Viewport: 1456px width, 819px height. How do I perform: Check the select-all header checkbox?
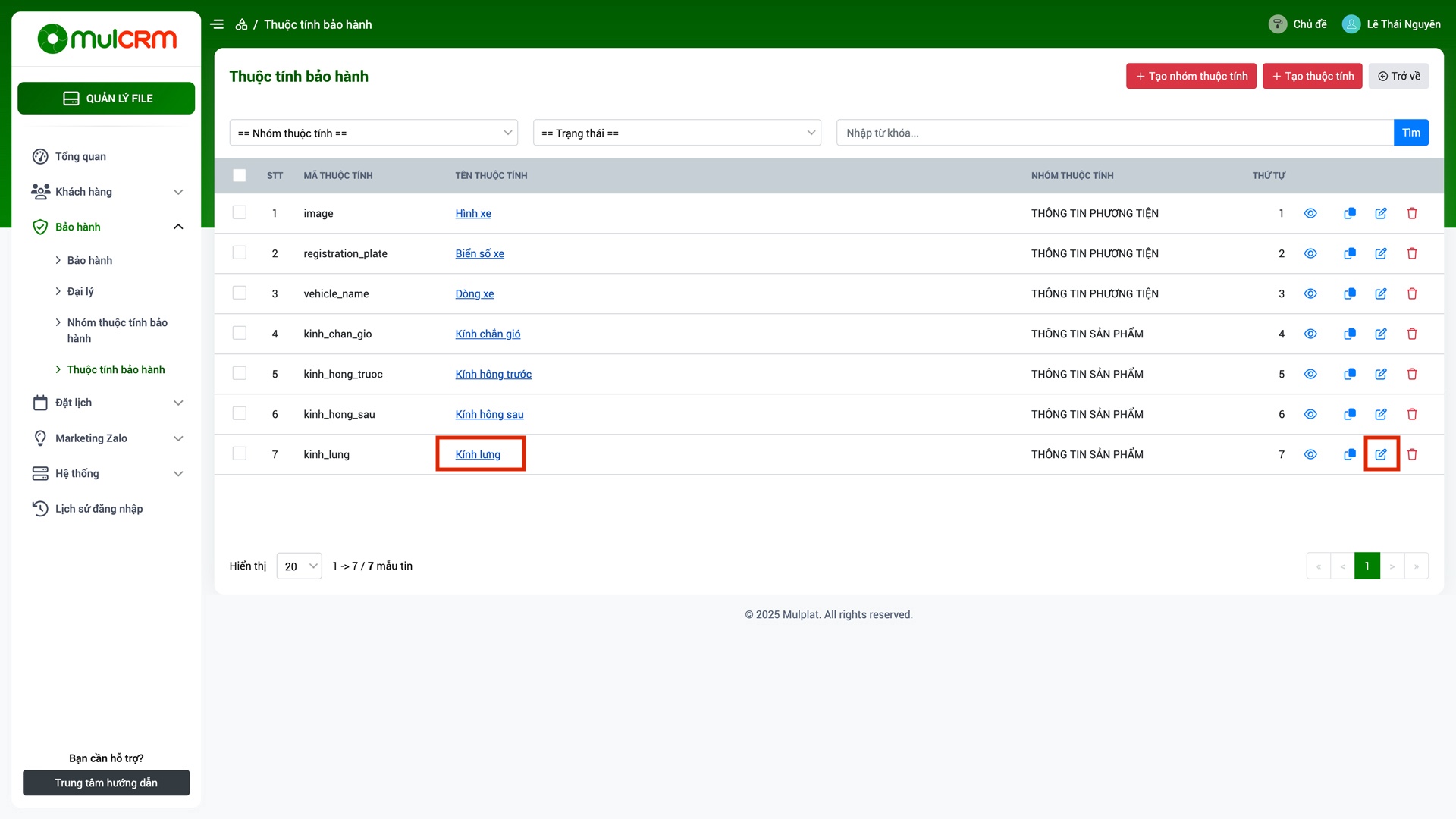coord(240,176)
